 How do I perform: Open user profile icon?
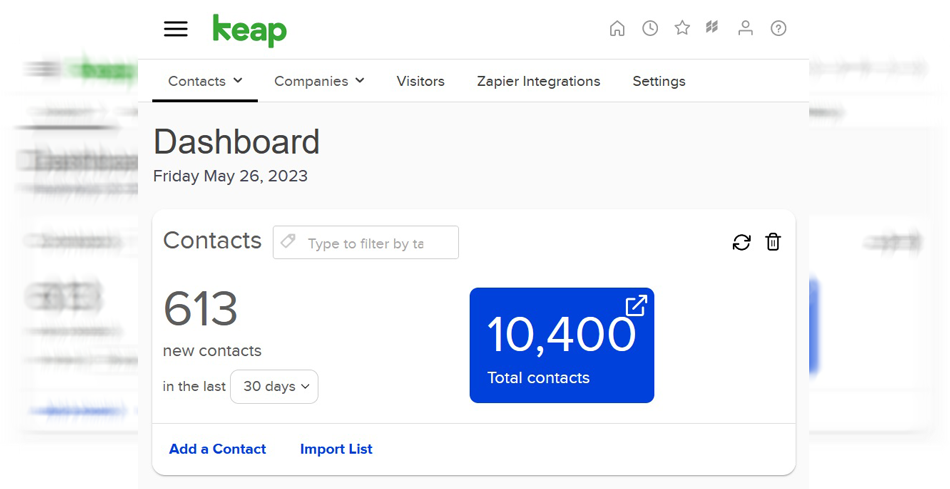(745, 28)
